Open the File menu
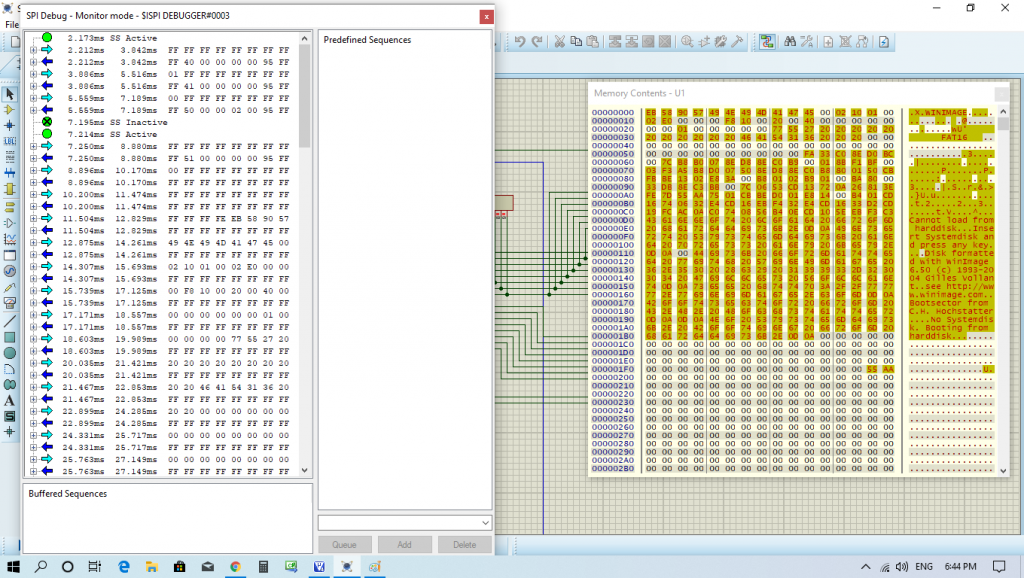 (12, 24)
